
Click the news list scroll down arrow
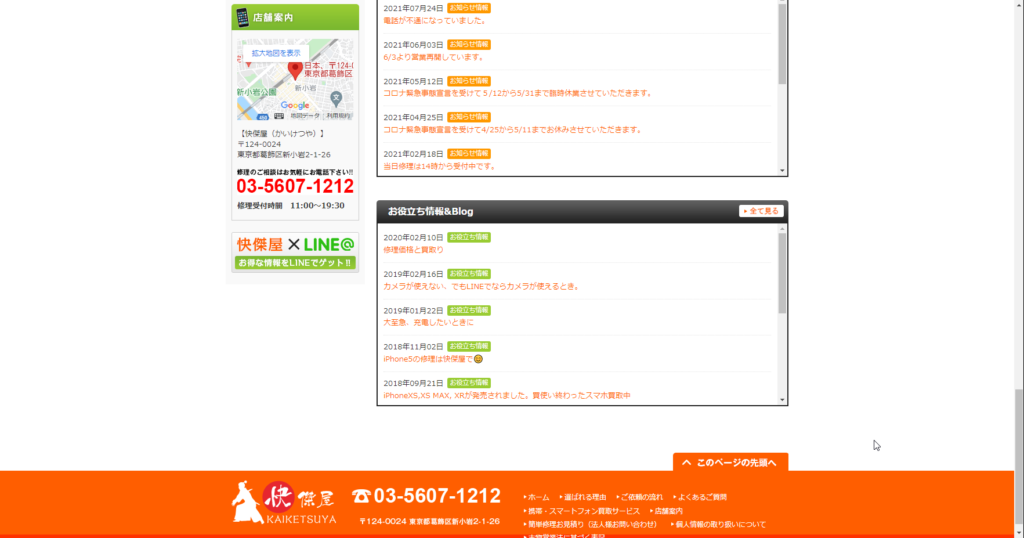(782, 171)
